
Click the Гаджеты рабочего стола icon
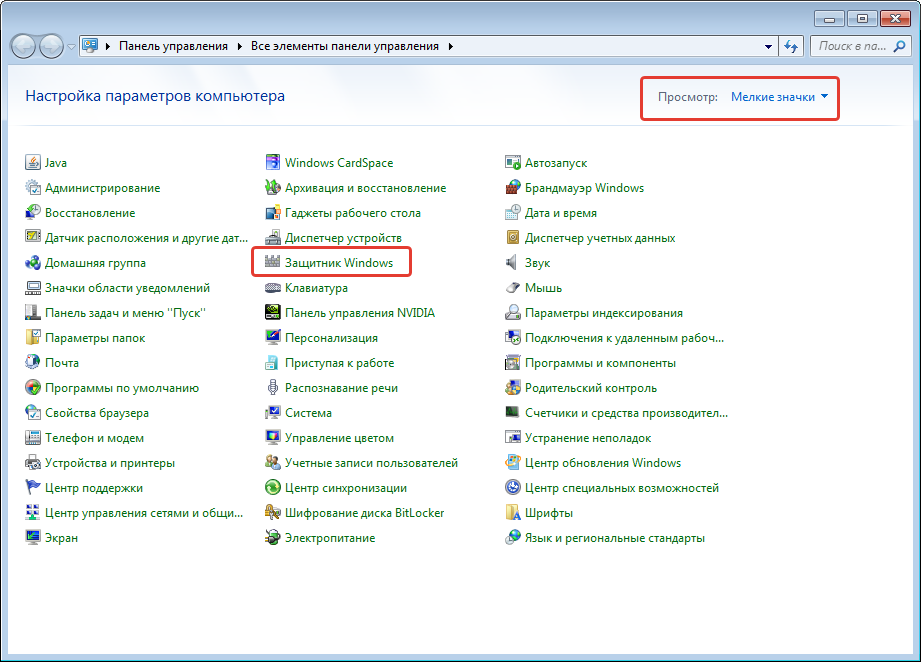coord(273,213)
